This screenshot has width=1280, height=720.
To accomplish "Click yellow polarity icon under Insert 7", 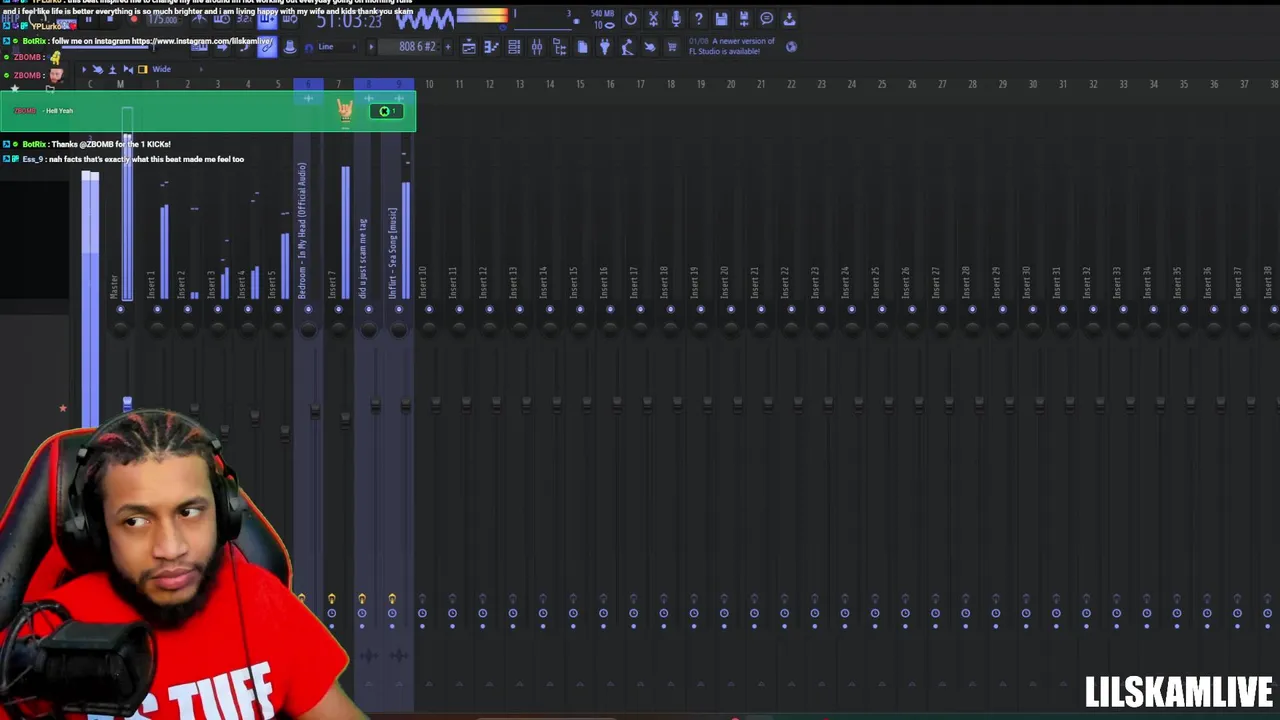I will 332,599.
